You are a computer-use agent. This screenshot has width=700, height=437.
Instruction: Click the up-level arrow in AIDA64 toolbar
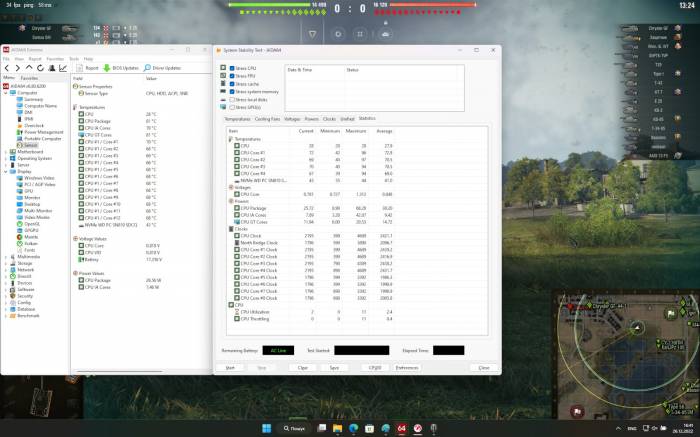pyautogui.click(x=29, y=68)
